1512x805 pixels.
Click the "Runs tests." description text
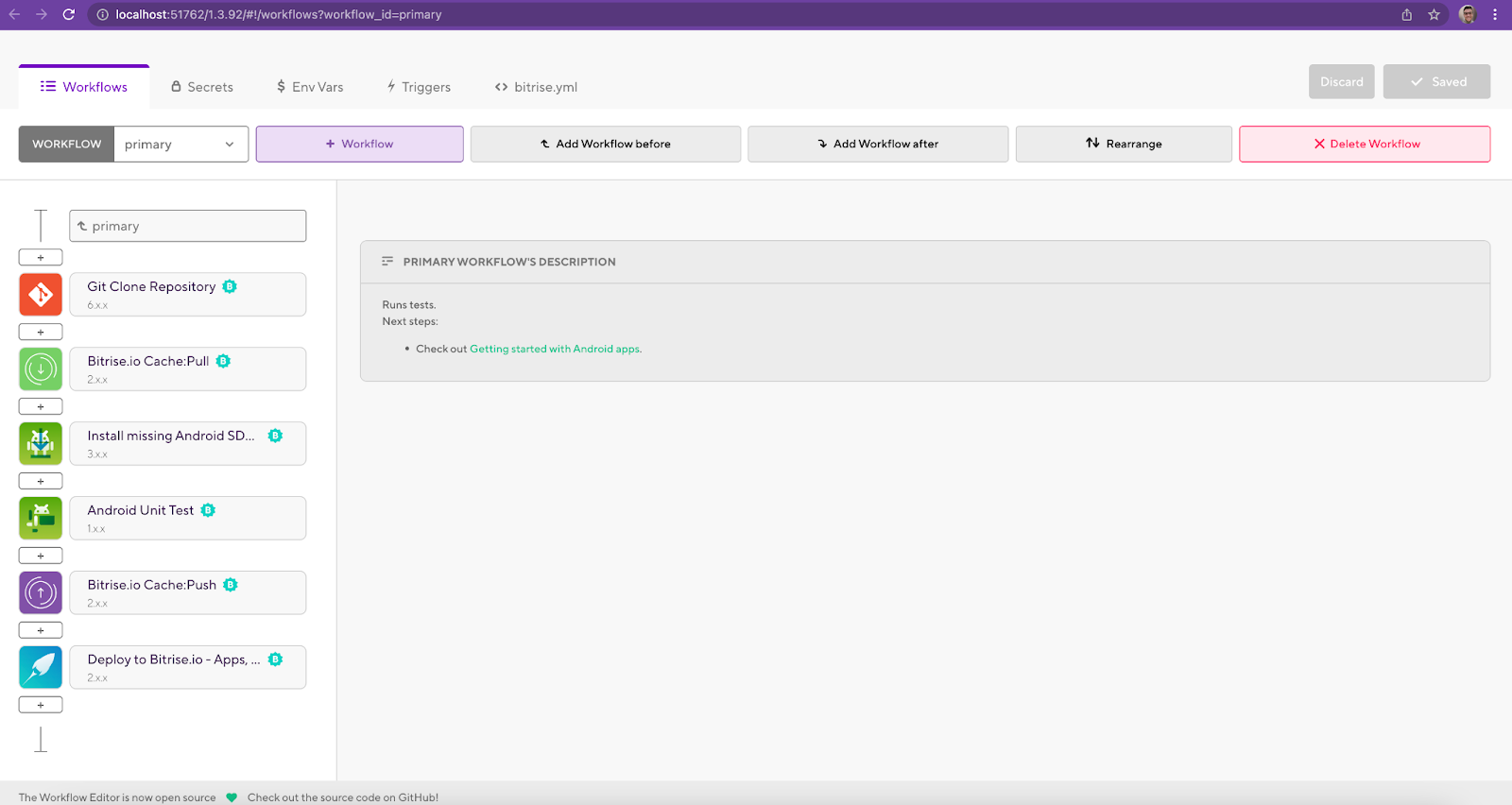coord(409,305)
